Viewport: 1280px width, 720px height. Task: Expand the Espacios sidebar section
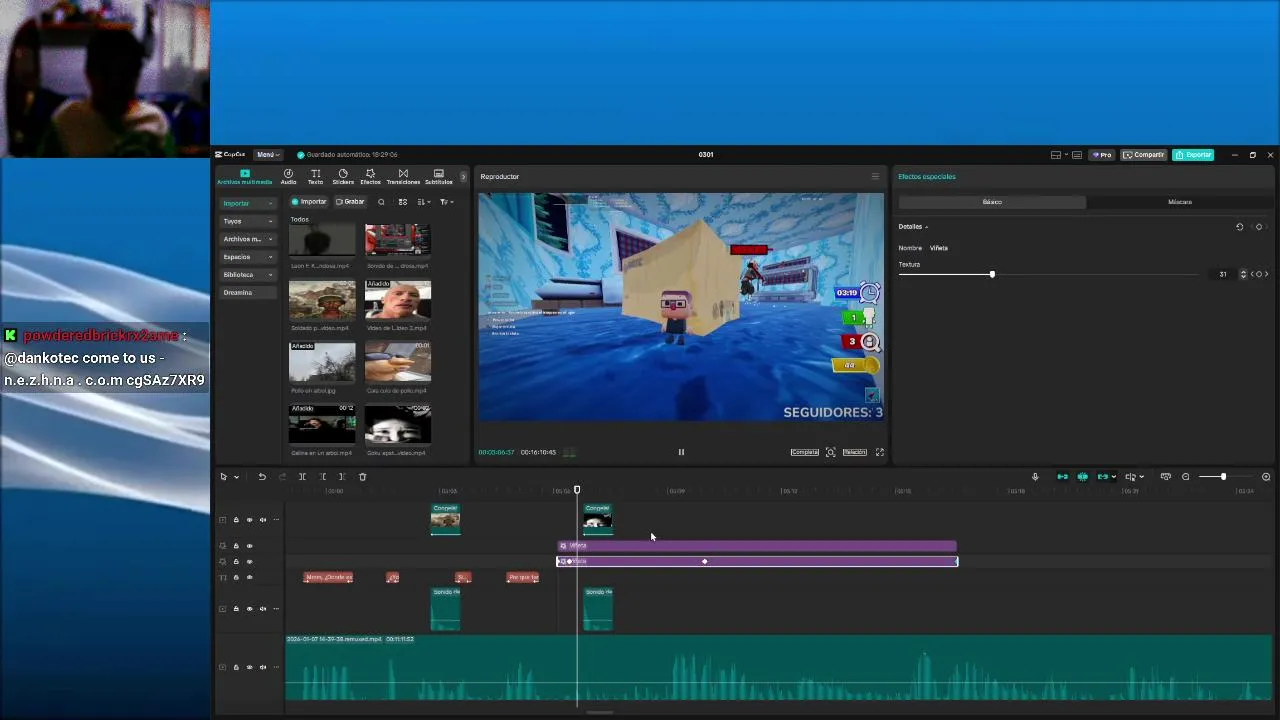coord(249,257)
